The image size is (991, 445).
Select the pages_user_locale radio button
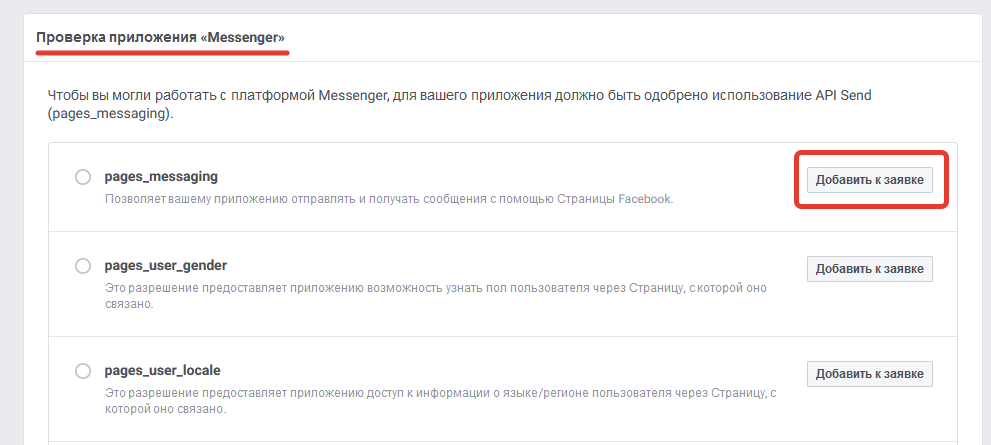[x=83, y=371]
